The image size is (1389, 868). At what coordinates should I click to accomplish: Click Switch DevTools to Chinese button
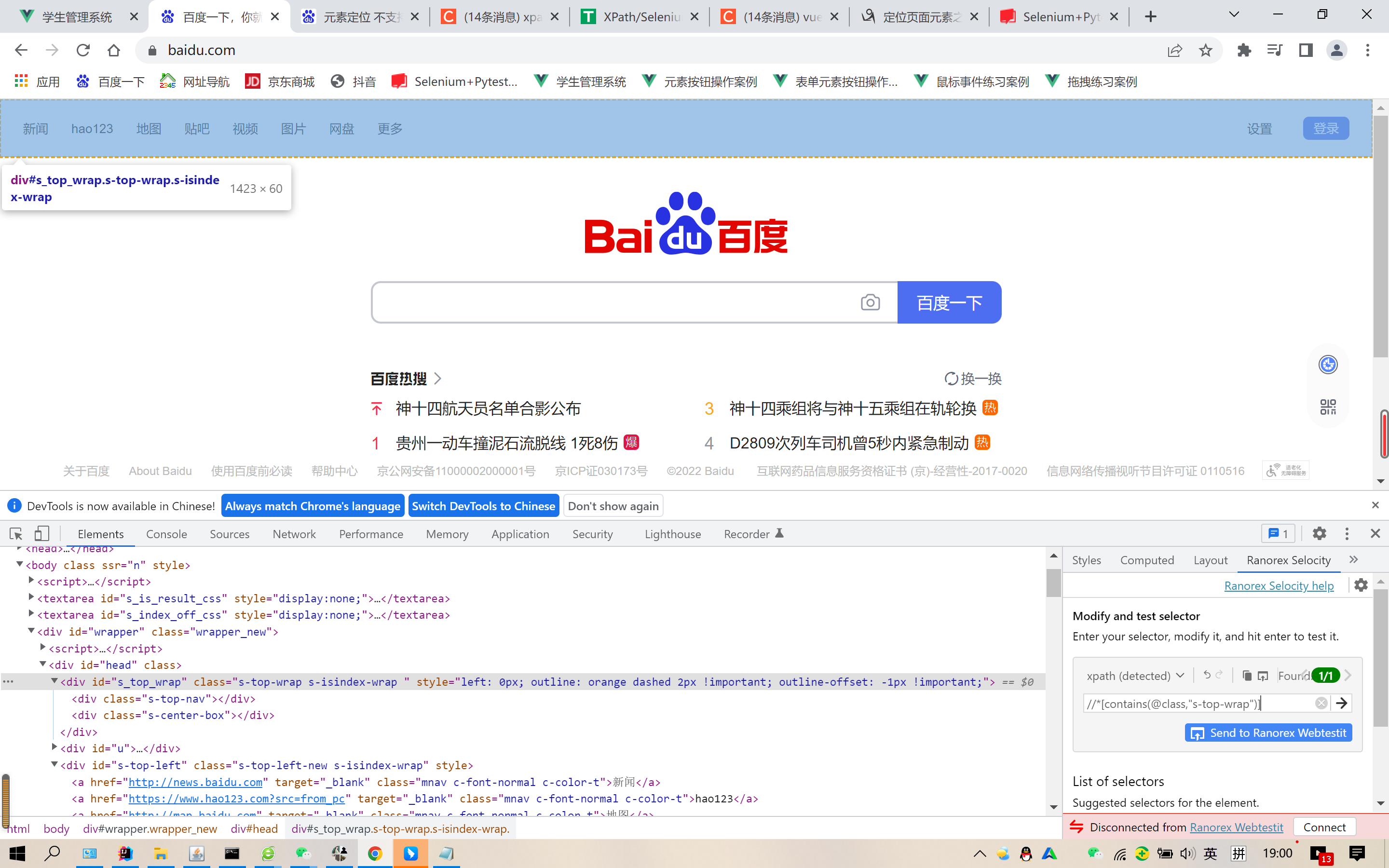click(483, 506)
